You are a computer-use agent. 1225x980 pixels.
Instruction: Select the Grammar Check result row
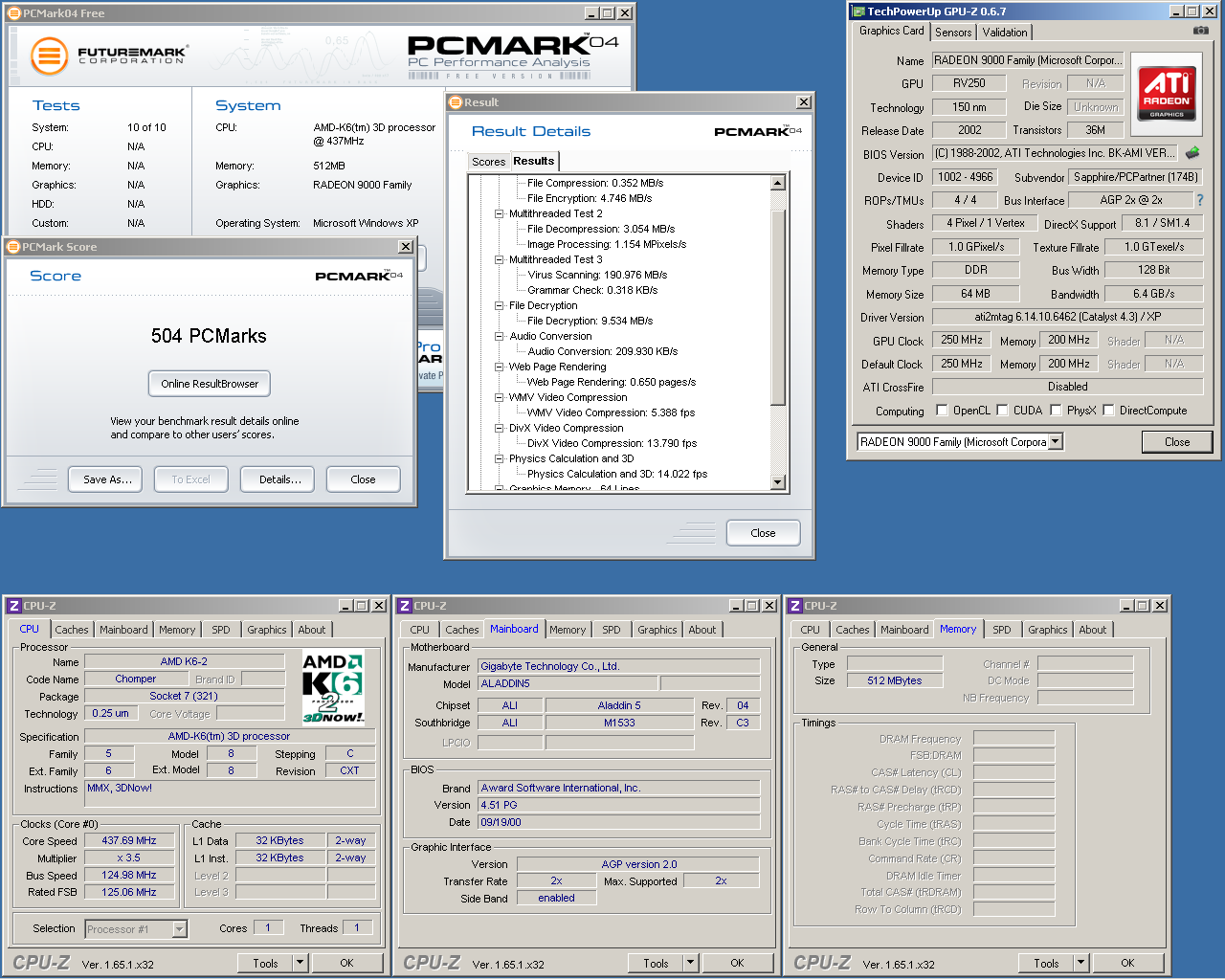coord(592,290)
